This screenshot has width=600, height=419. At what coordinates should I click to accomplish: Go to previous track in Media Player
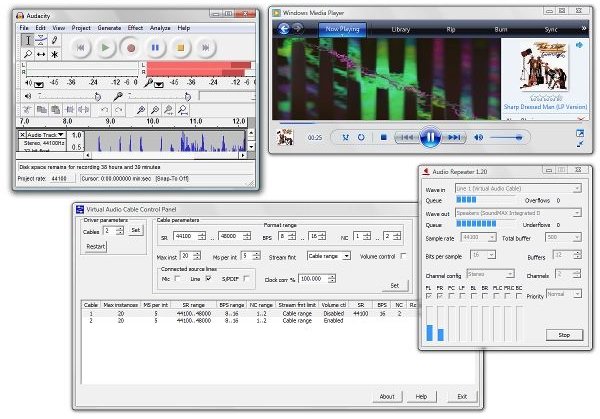coord(407,137)
